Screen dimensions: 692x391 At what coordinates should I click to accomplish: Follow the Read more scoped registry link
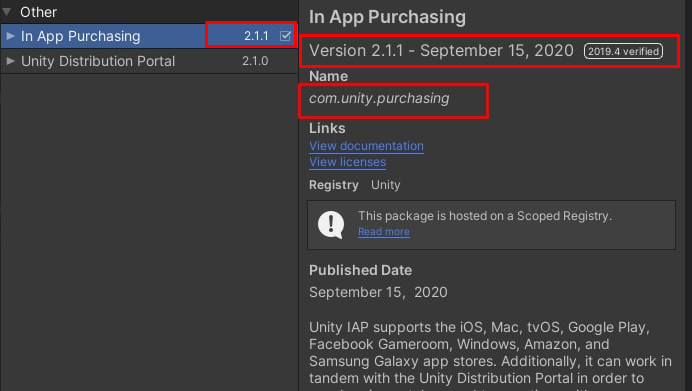(x=384, y=232)
